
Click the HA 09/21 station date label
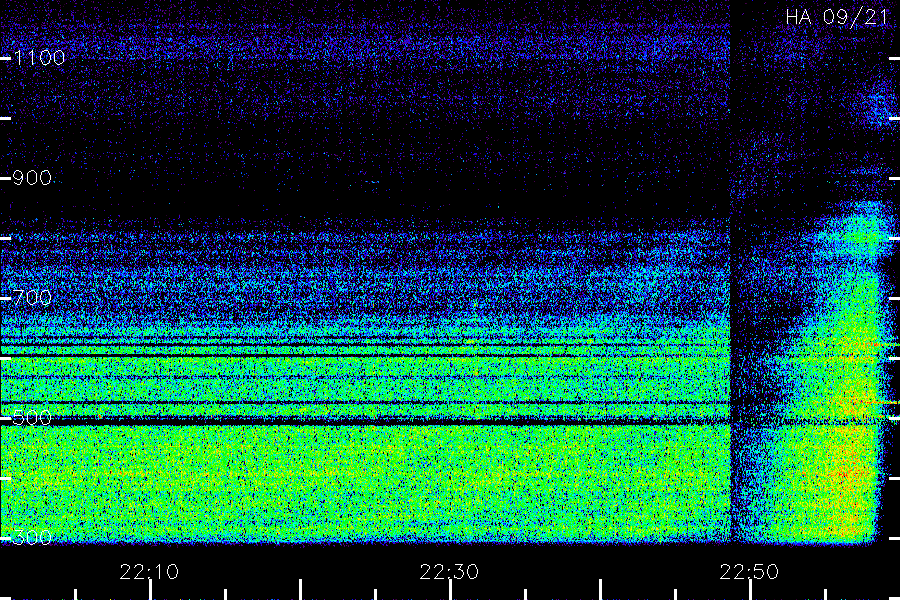tap(836, 17)
